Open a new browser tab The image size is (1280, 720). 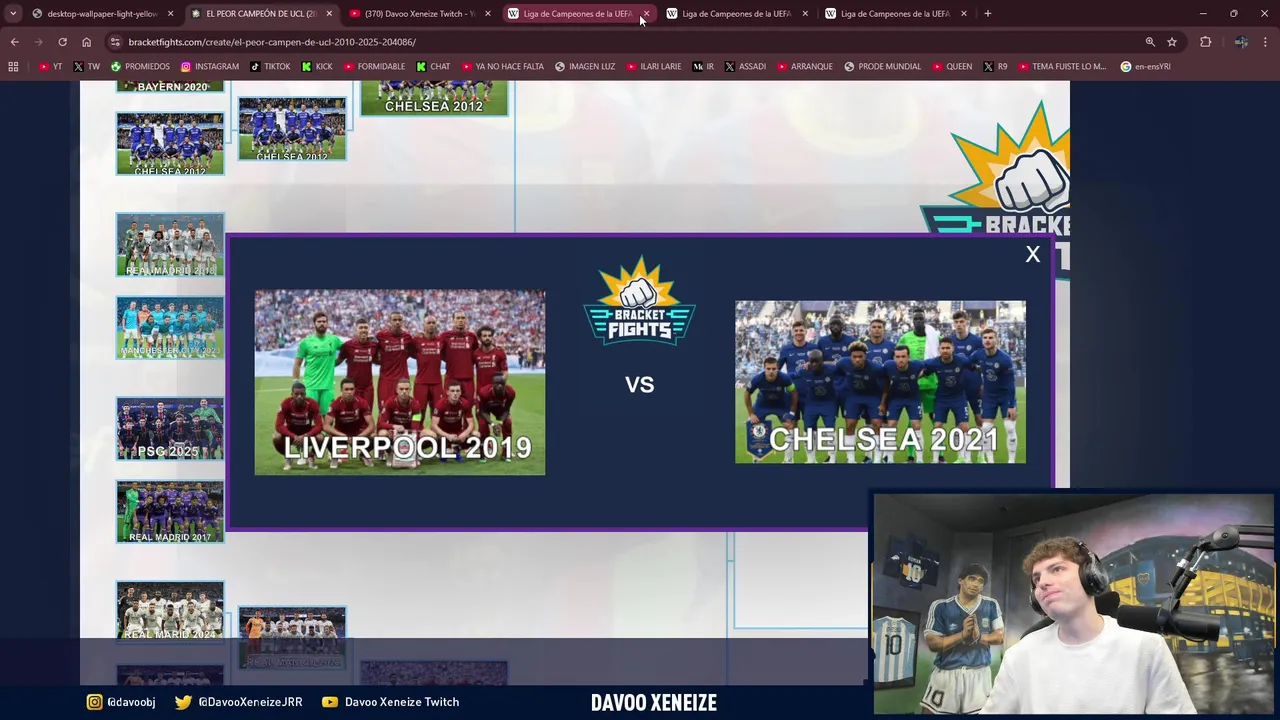987,14
